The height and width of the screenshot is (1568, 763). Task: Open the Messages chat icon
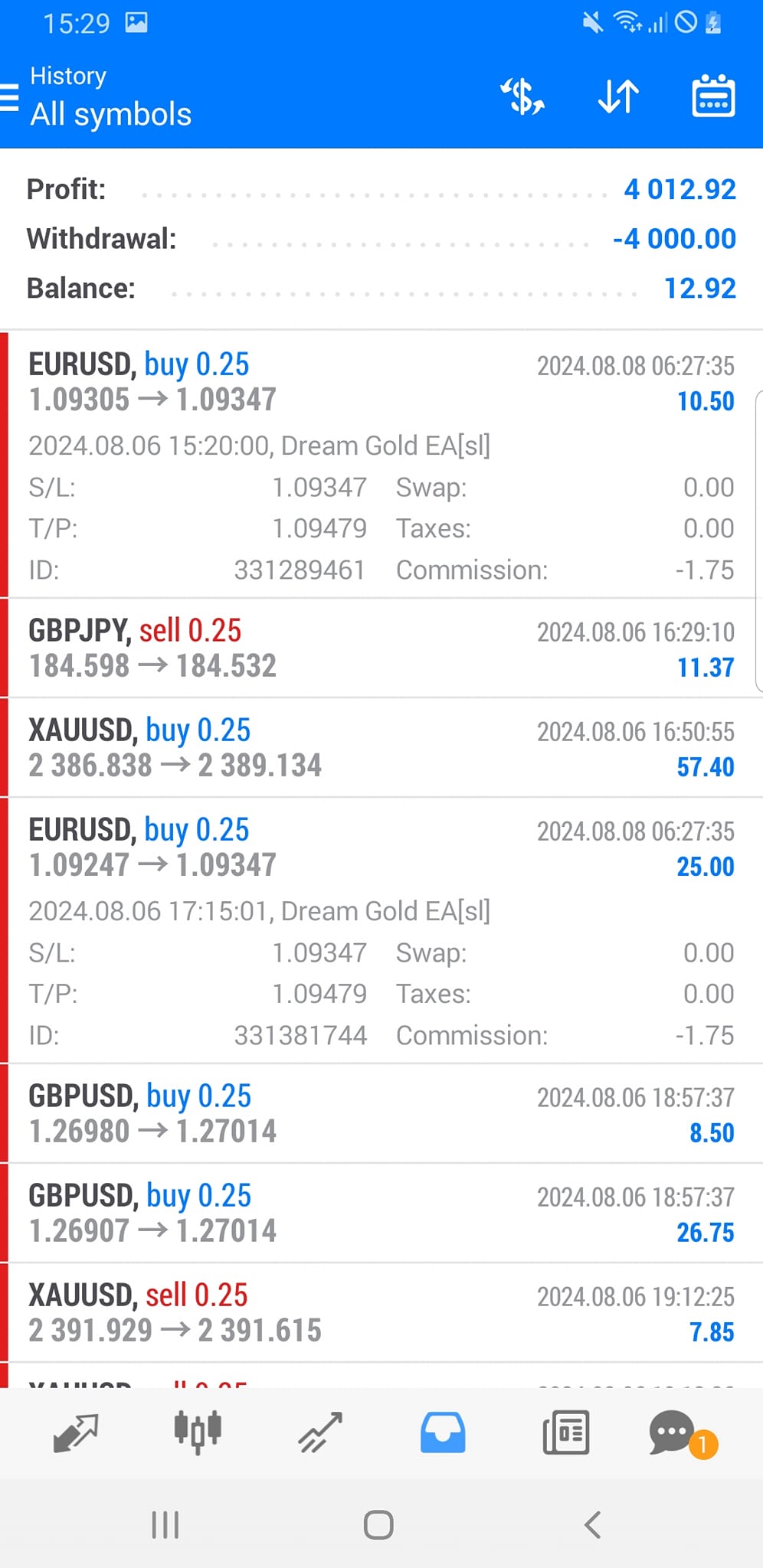(673, 1432)
